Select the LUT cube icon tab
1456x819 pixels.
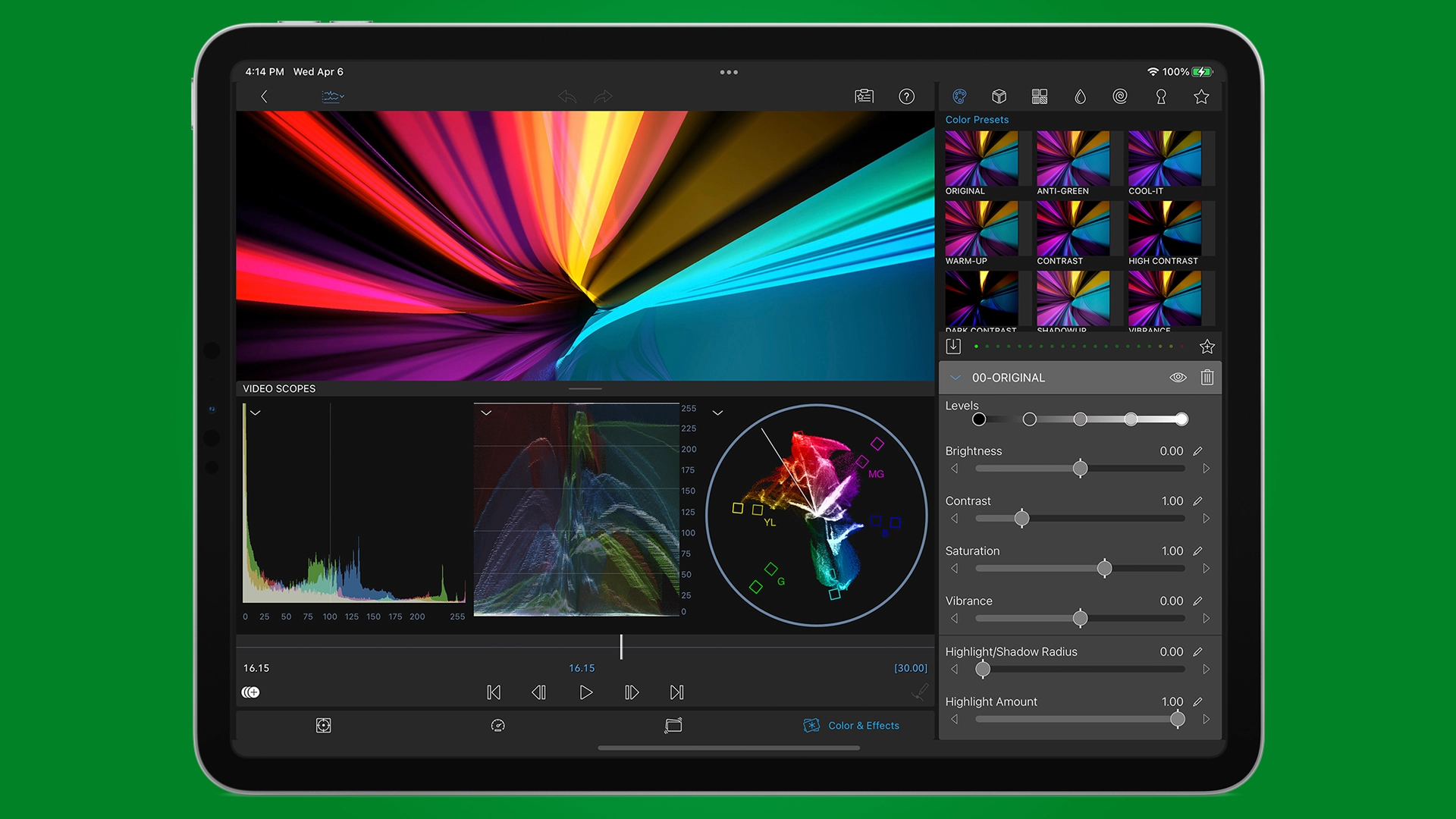pyautogui.click(x=999, y=96)
